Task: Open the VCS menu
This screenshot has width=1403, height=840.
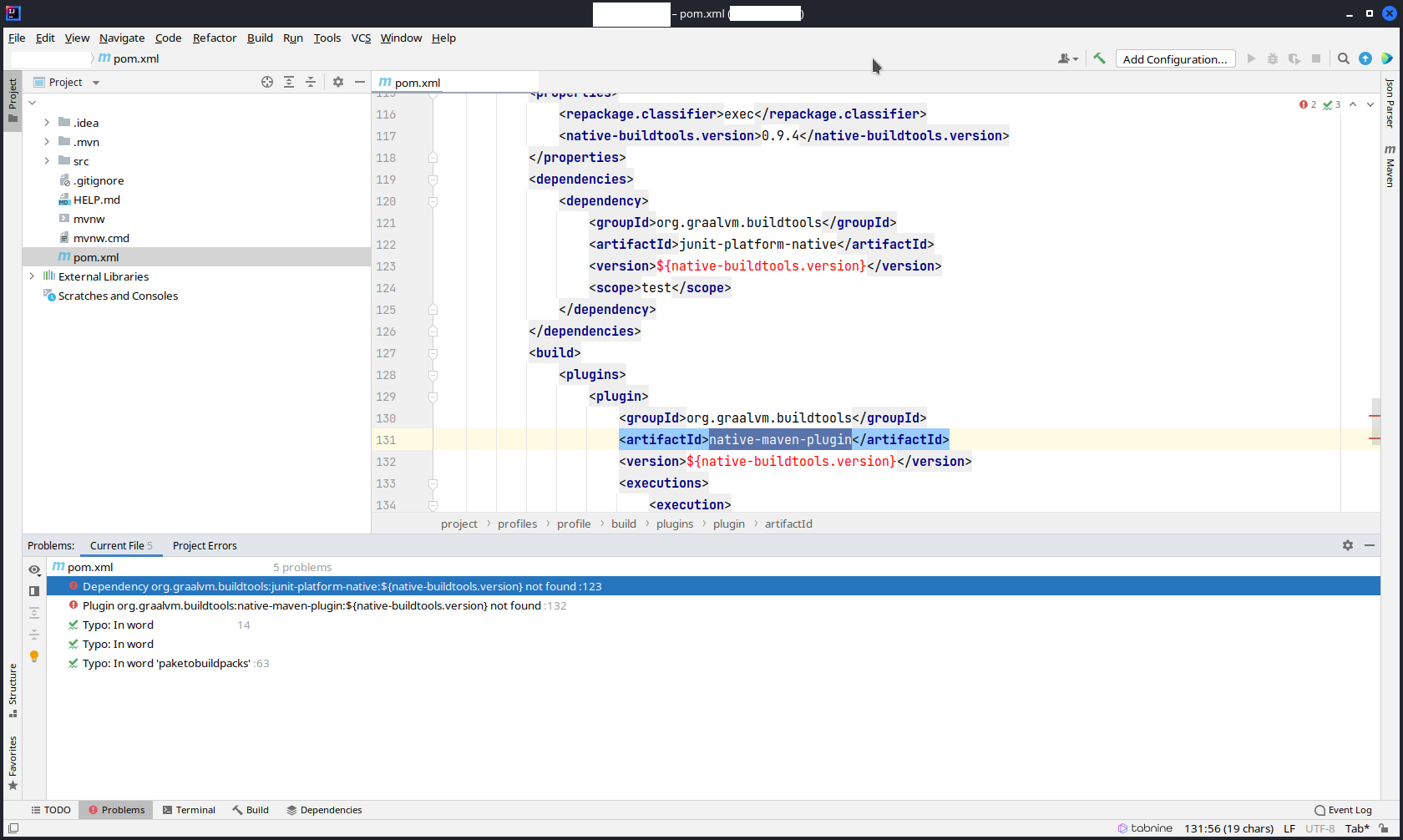Action: [361, 38]
